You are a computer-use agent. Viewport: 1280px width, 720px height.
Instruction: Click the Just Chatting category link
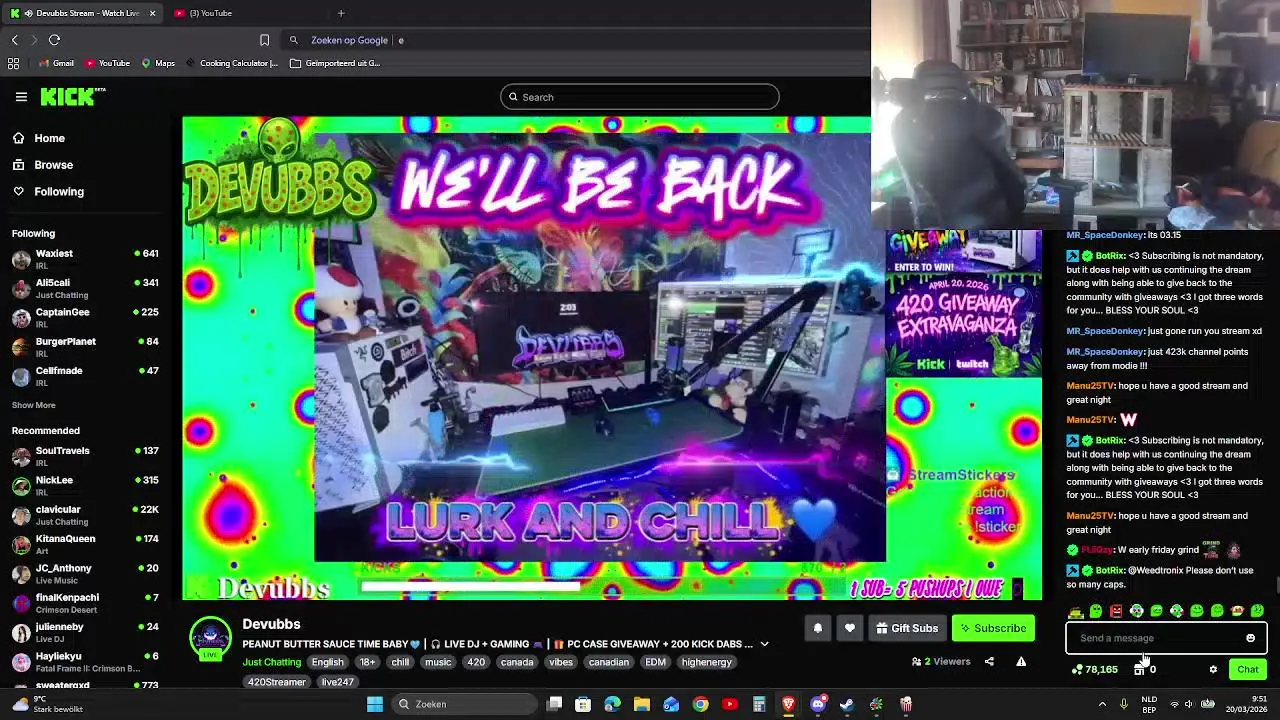pos(271,662)
